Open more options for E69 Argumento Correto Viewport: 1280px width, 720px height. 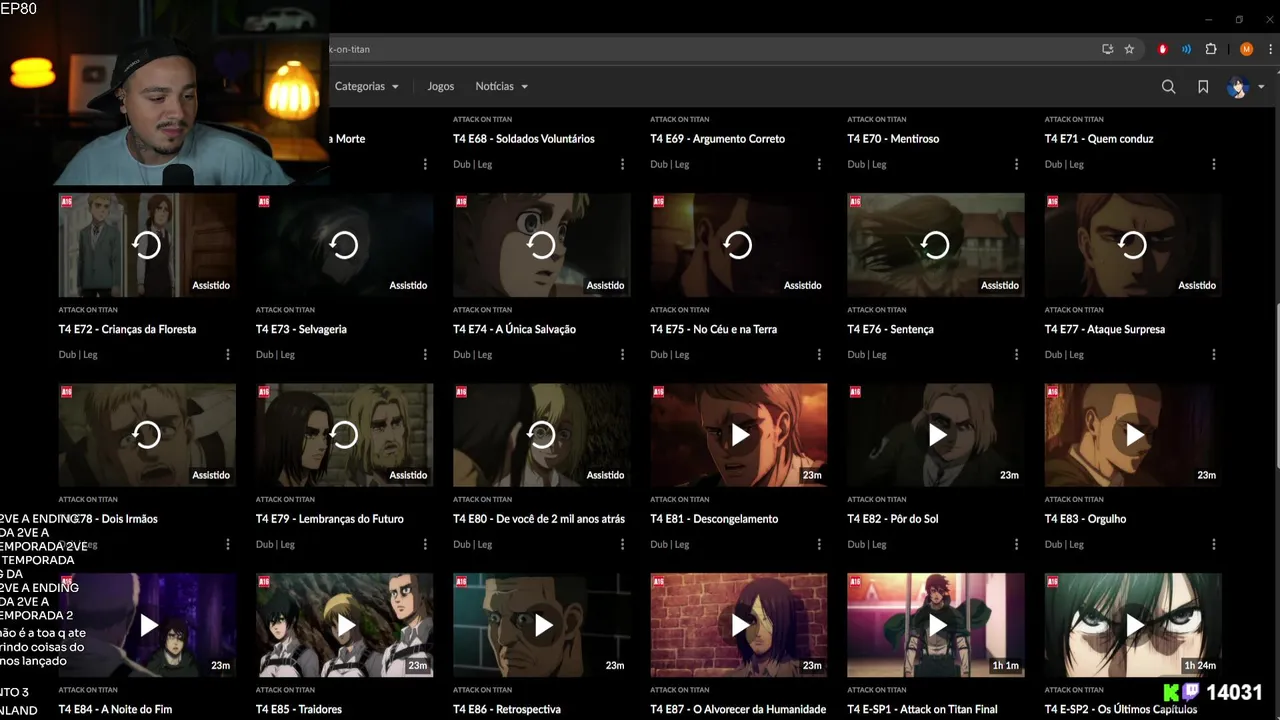[819, 164]
